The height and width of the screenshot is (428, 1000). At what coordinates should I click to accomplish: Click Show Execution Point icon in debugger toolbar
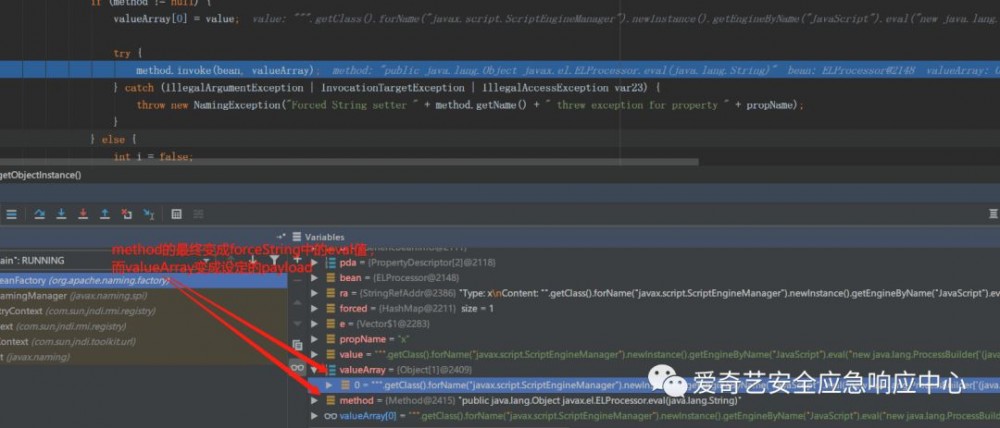[x=11, y=214]
